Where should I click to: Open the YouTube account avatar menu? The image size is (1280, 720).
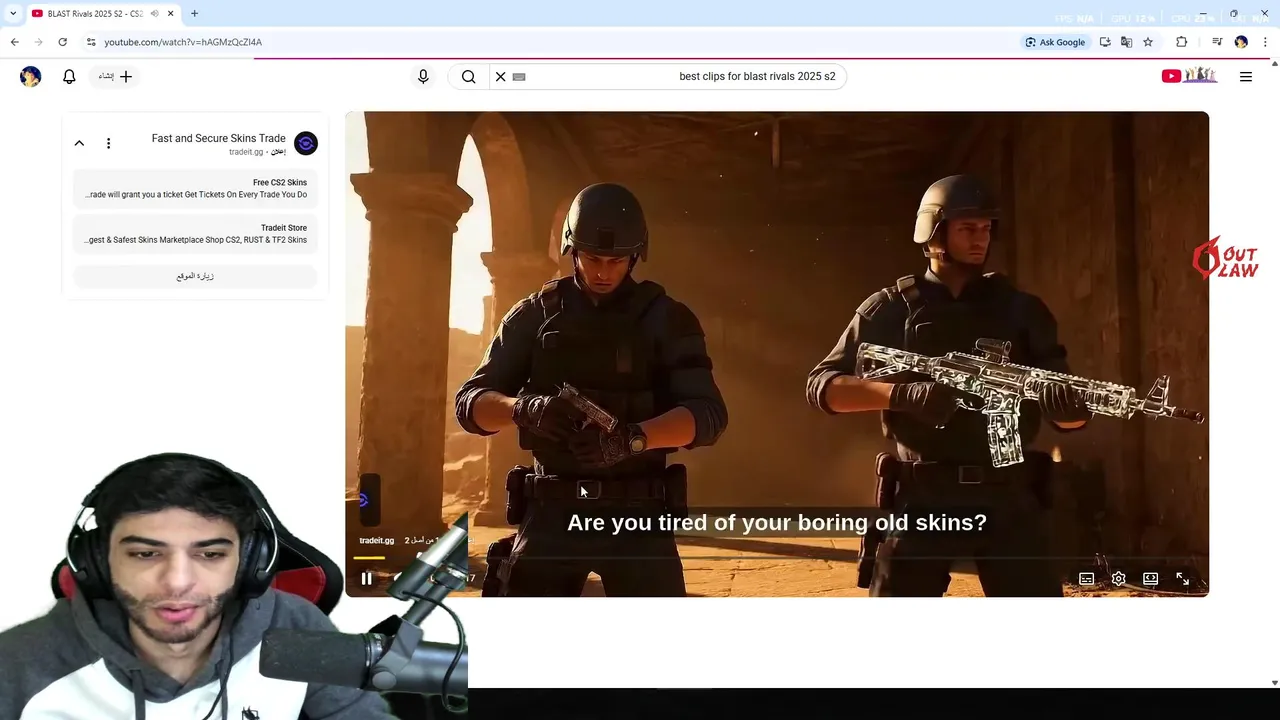pyautogui.click(x=30, y=76)
